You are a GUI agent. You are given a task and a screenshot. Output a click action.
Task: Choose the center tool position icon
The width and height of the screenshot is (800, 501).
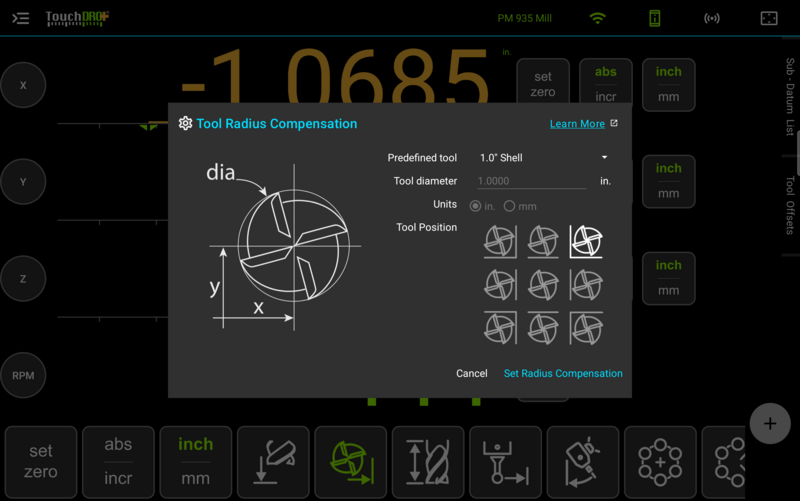click(x=543, y=284)
